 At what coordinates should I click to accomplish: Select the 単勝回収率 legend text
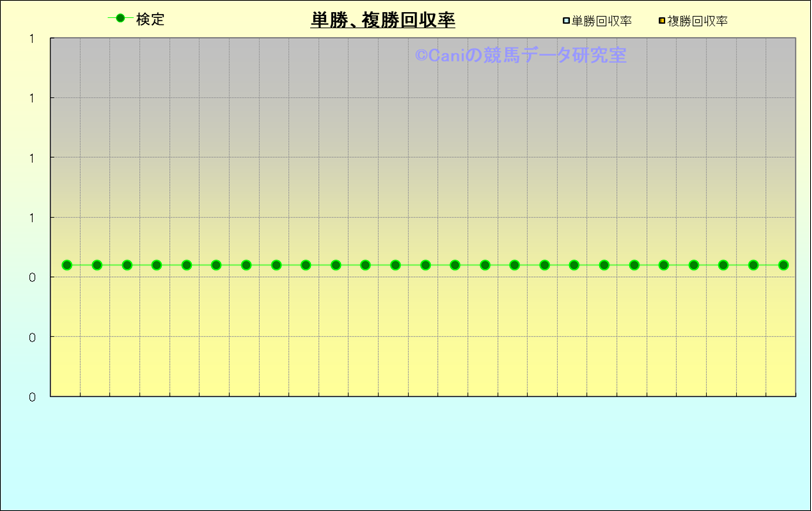pyautogui.click(x=601, y=20)
